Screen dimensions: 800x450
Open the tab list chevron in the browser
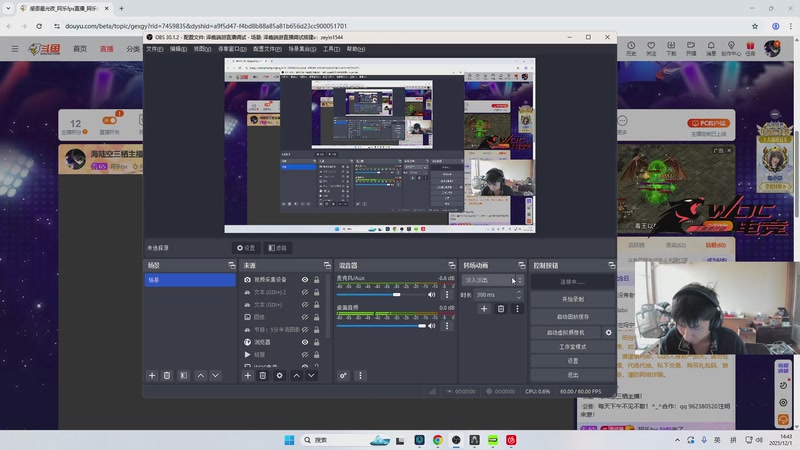click(8, 8)
